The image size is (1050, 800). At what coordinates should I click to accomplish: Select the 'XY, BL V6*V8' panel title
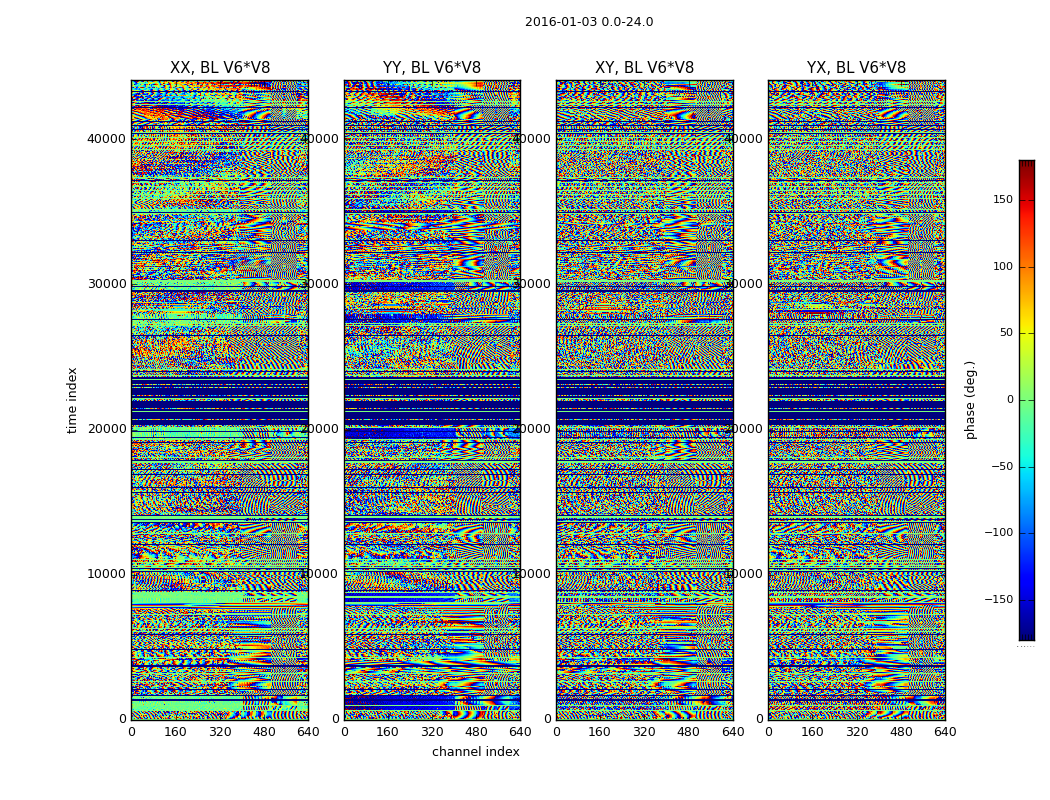(x=644, y=68)
